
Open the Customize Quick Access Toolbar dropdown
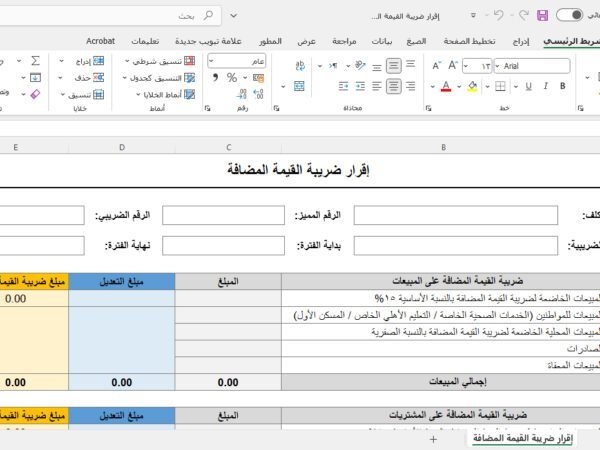[x=473, y=15]
